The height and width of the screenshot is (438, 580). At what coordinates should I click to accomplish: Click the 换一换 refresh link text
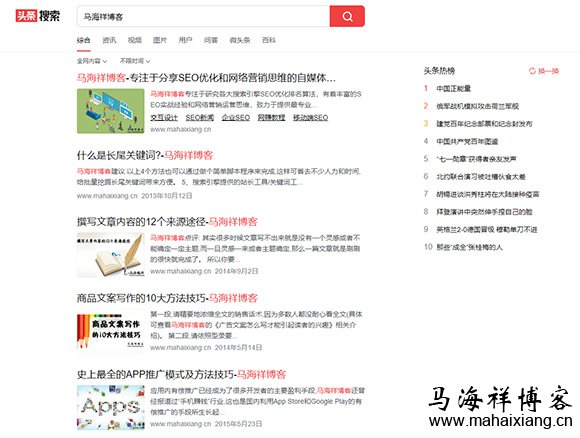[549, 71]
